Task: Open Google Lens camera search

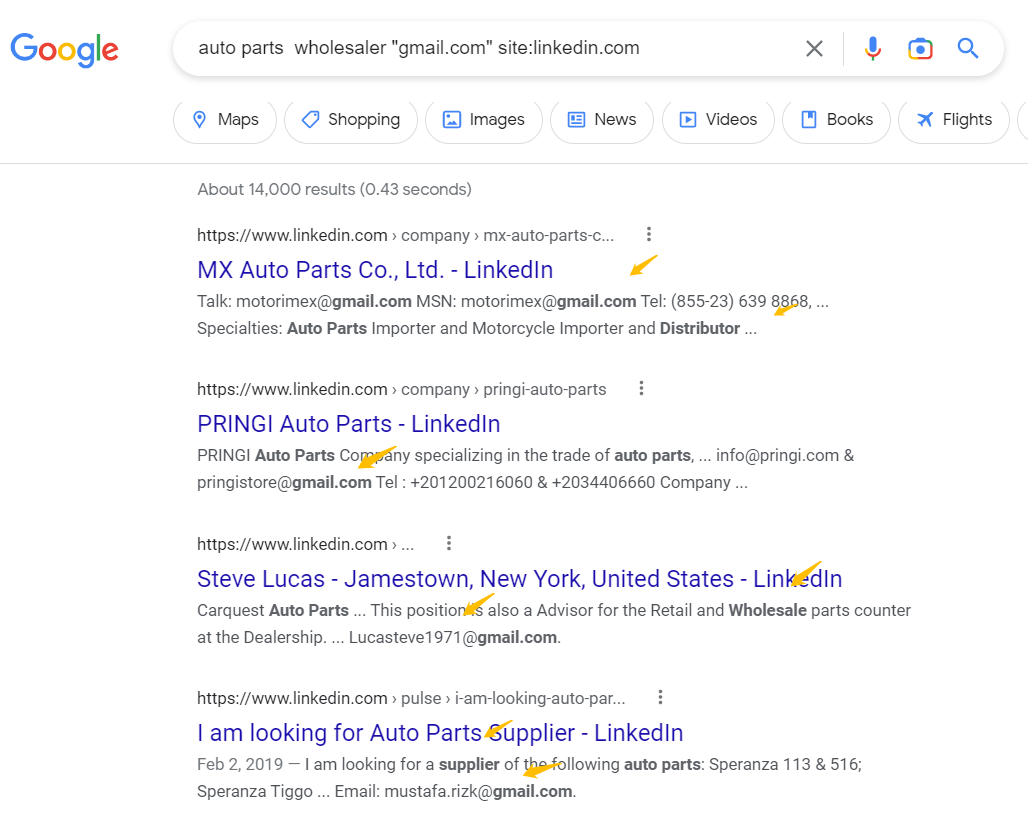Action: [x=920, y=48]
